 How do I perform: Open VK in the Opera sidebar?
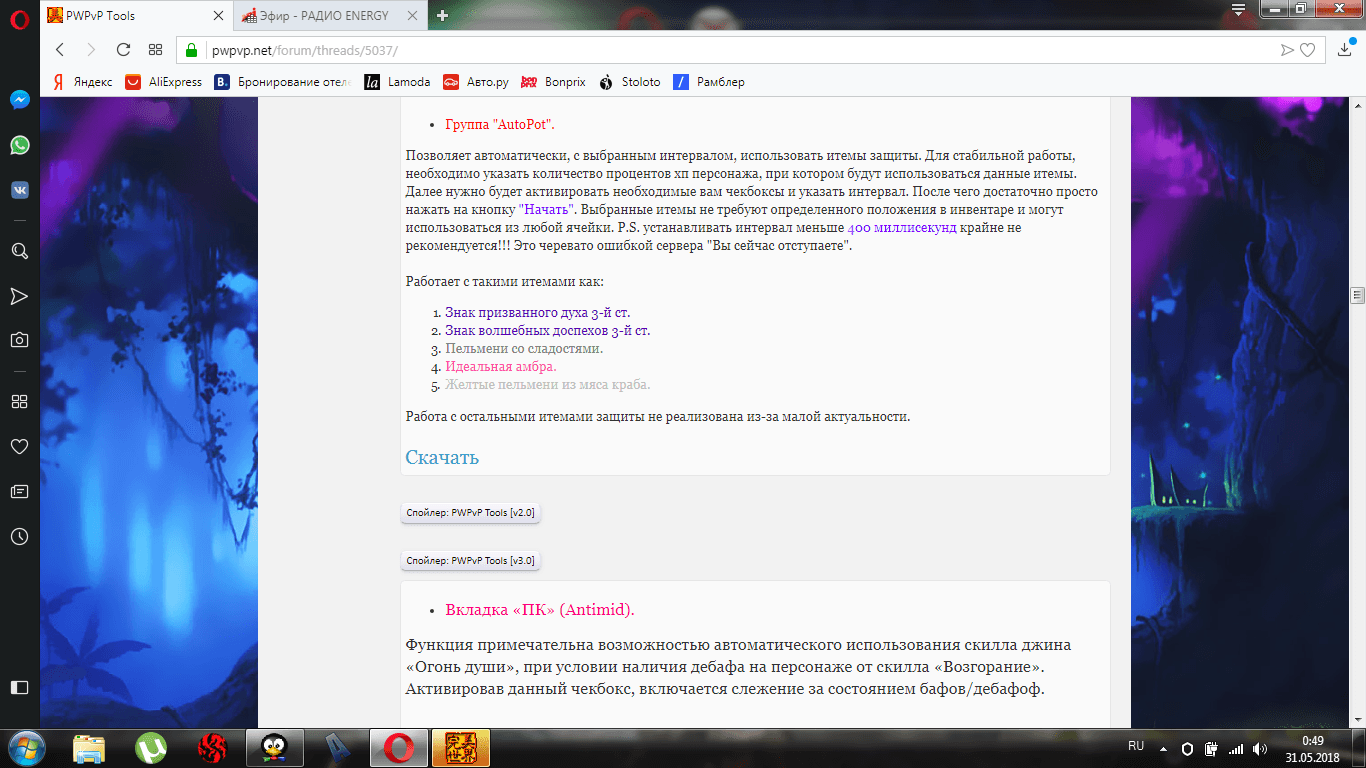[19, 190]
